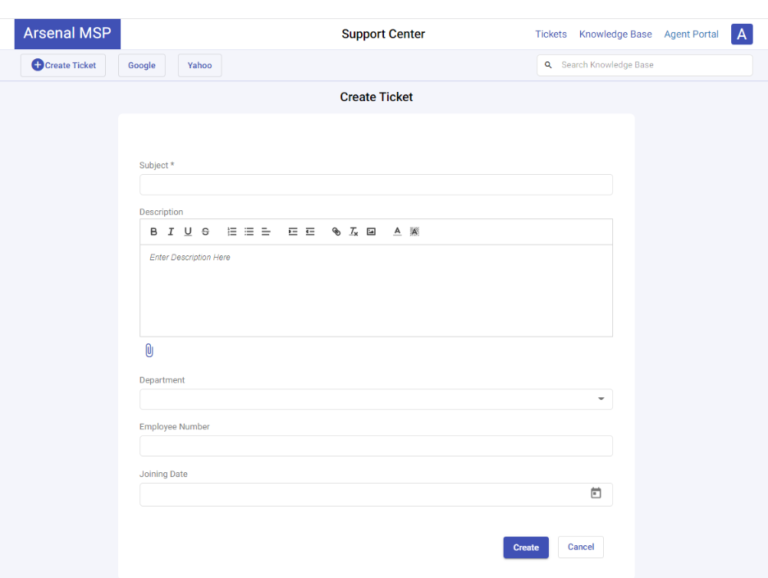Go to Tickets page
Image resolution: width=768 pixels, height=578 pixels.
click(551, 34)
